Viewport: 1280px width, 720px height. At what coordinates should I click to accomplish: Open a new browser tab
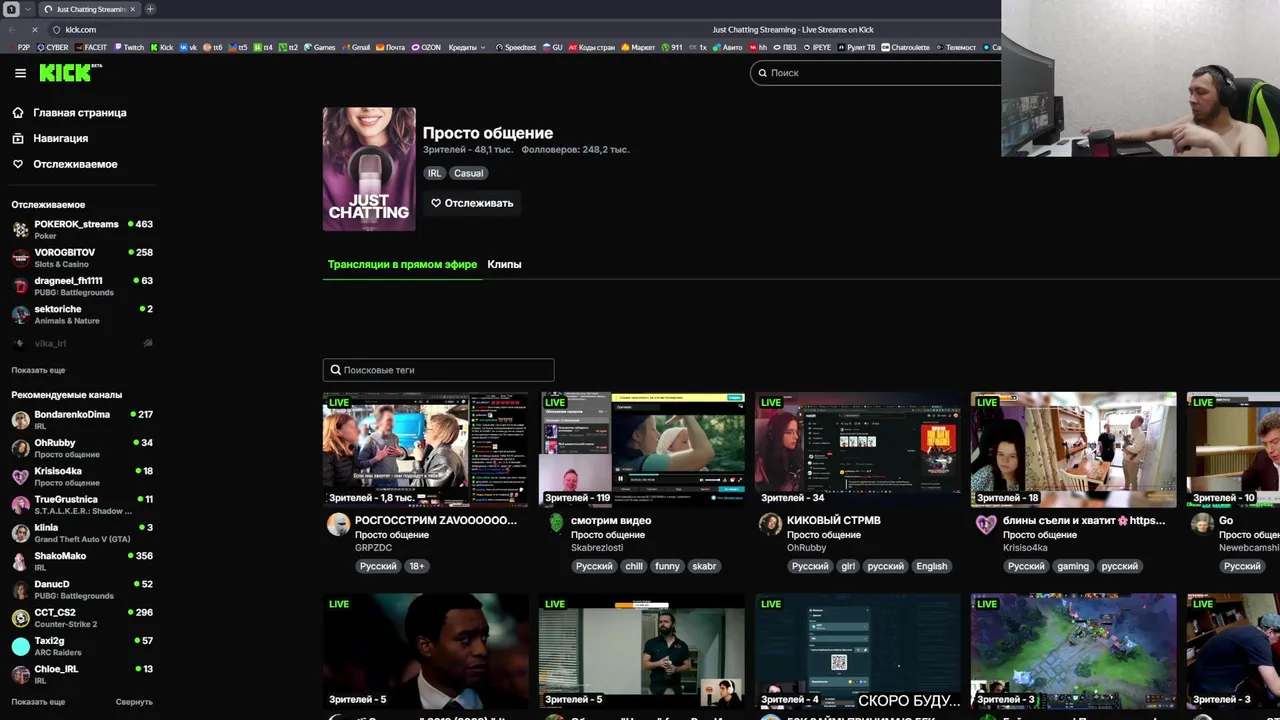coord(150,9)
